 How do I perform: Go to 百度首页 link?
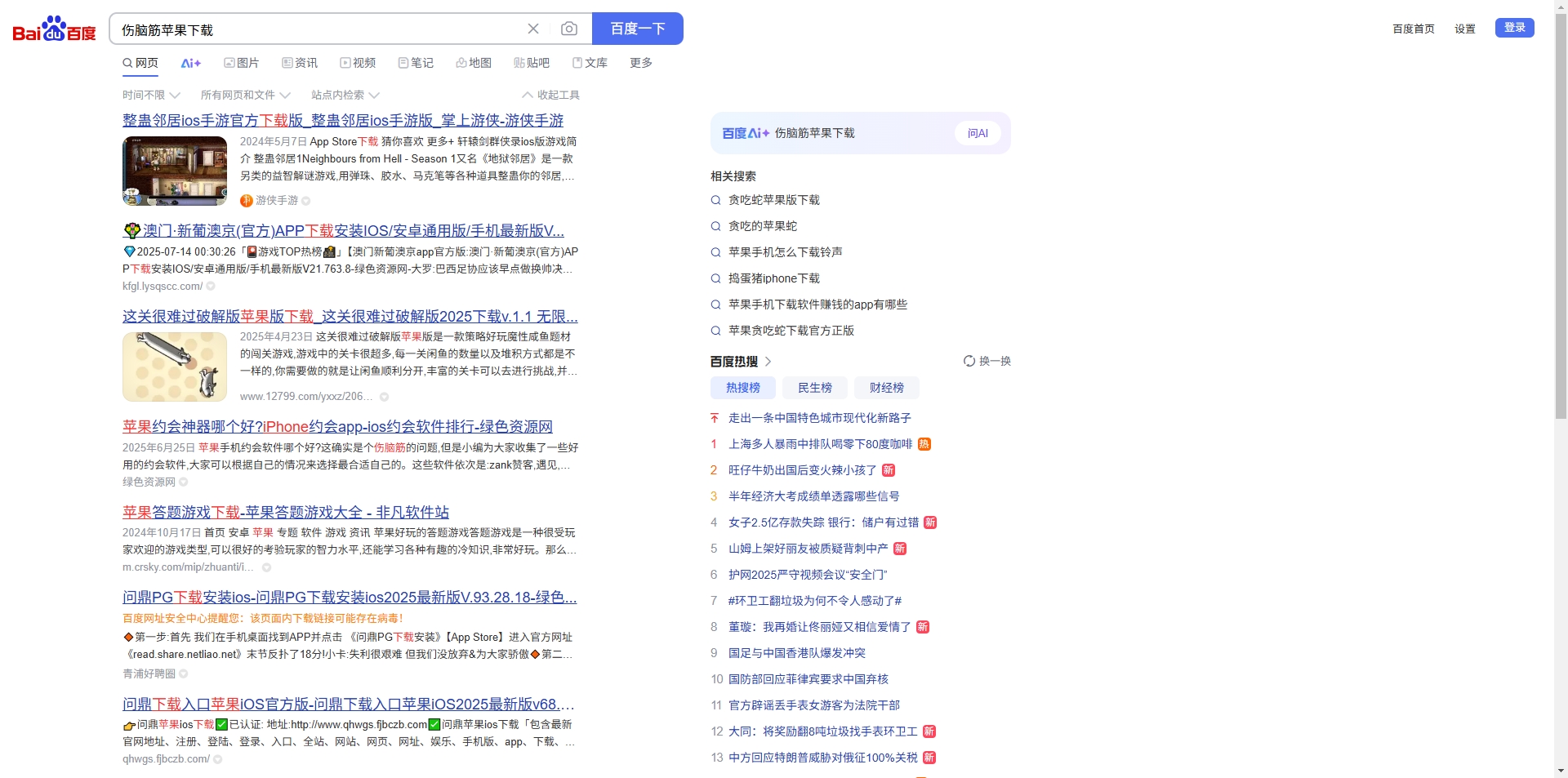[x=1414, y=29]
